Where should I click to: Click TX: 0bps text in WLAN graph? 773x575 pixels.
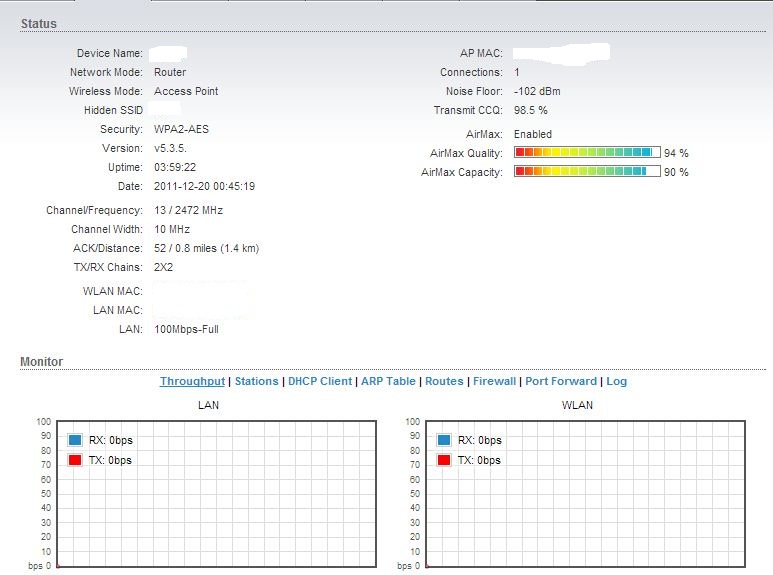tap(479, 460)
